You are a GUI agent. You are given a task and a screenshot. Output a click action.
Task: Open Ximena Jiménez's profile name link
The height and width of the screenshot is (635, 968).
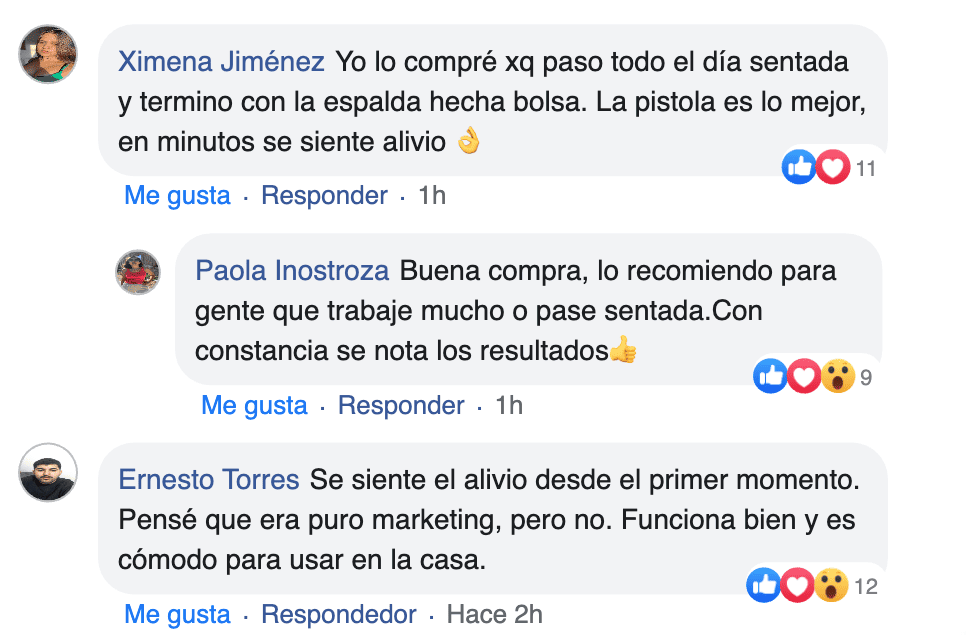[221, 62]
